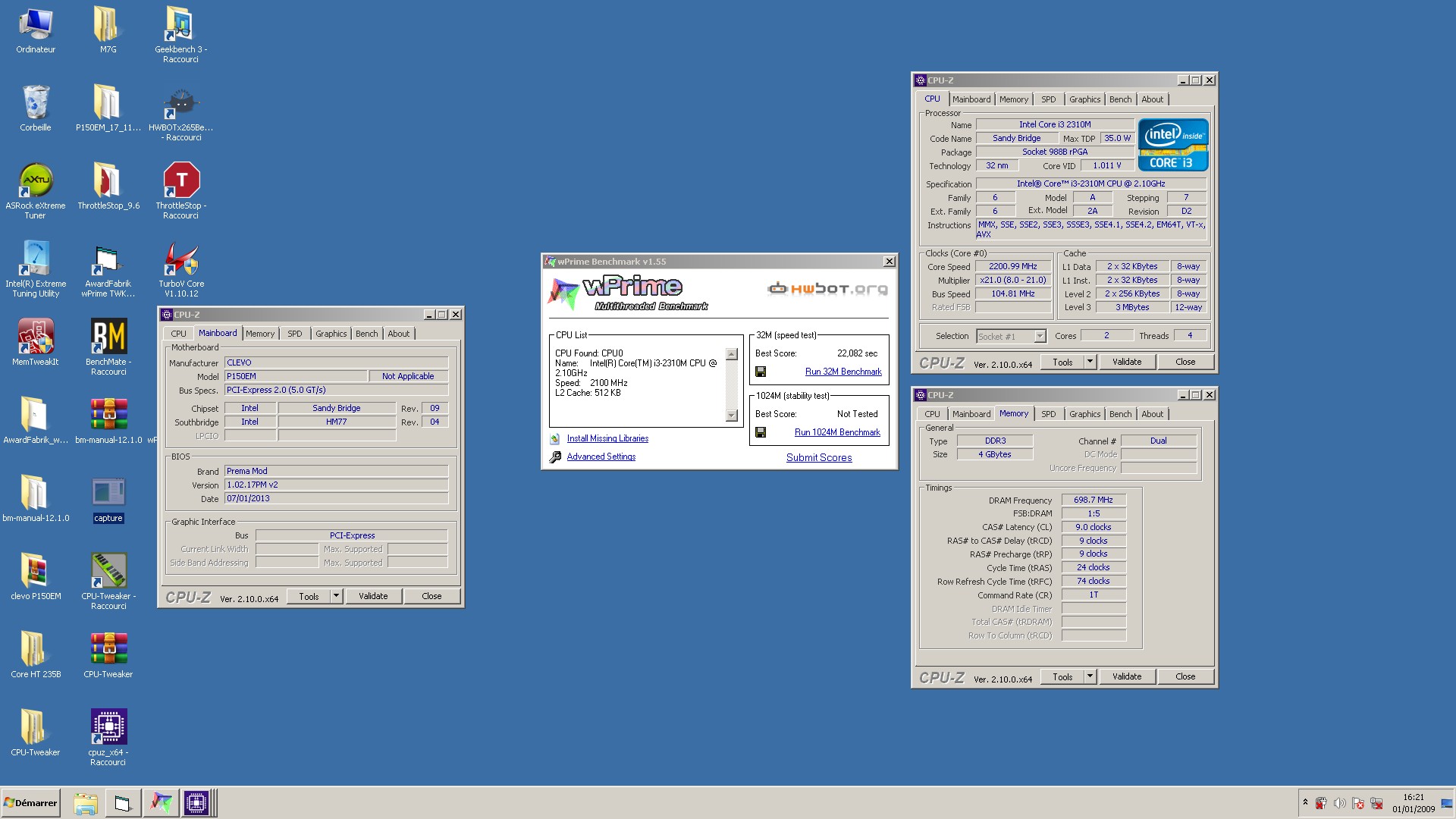Image resolution: width=1456 pixels, height=819 pixels.
Task: Click wPrime CPU list scroll-down arrow
Action: pos(732,416)
